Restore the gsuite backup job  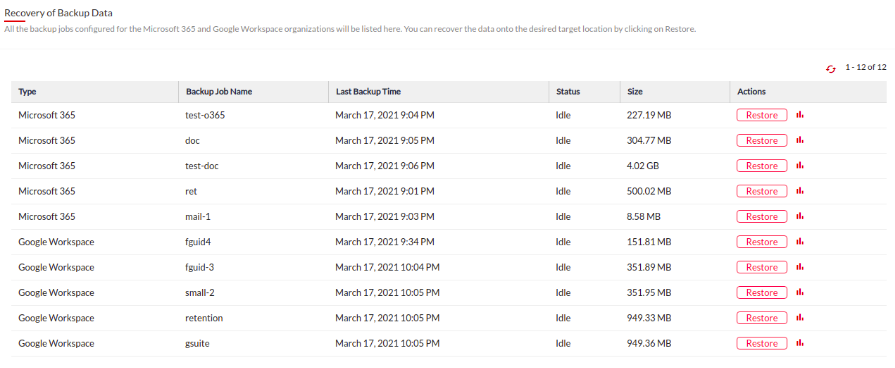(762, 343)
